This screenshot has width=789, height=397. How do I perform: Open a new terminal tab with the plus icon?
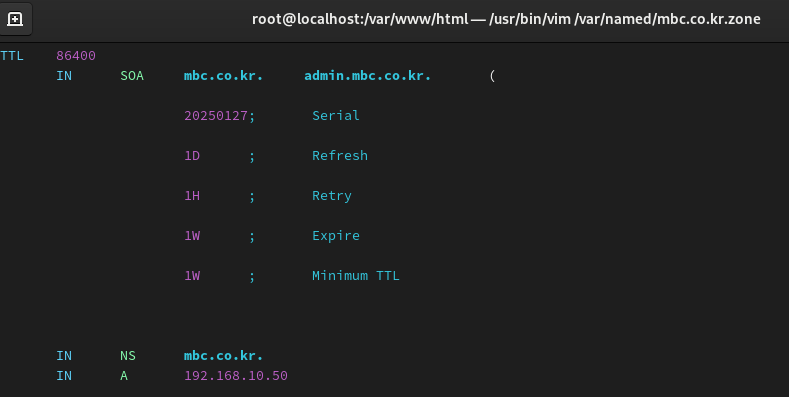(x=15, y=19)
